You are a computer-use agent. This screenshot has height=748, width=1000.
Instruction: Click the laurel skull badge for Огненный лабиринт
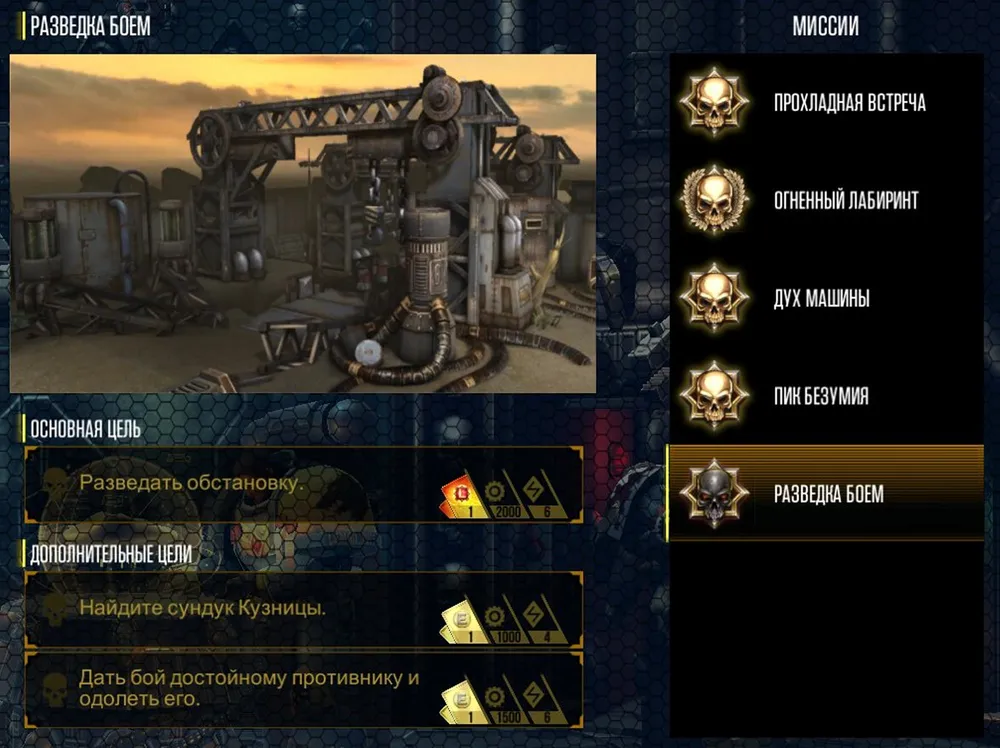point(714,200)
